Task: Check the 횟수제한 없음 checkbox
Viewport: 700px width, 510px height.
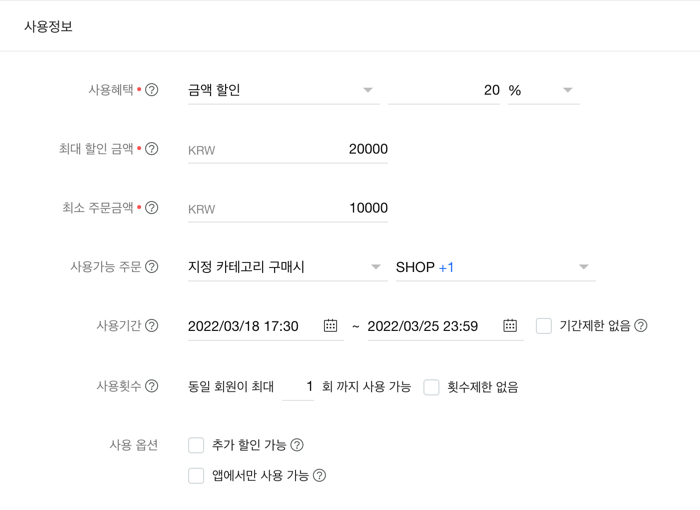Action: [431, 387]
